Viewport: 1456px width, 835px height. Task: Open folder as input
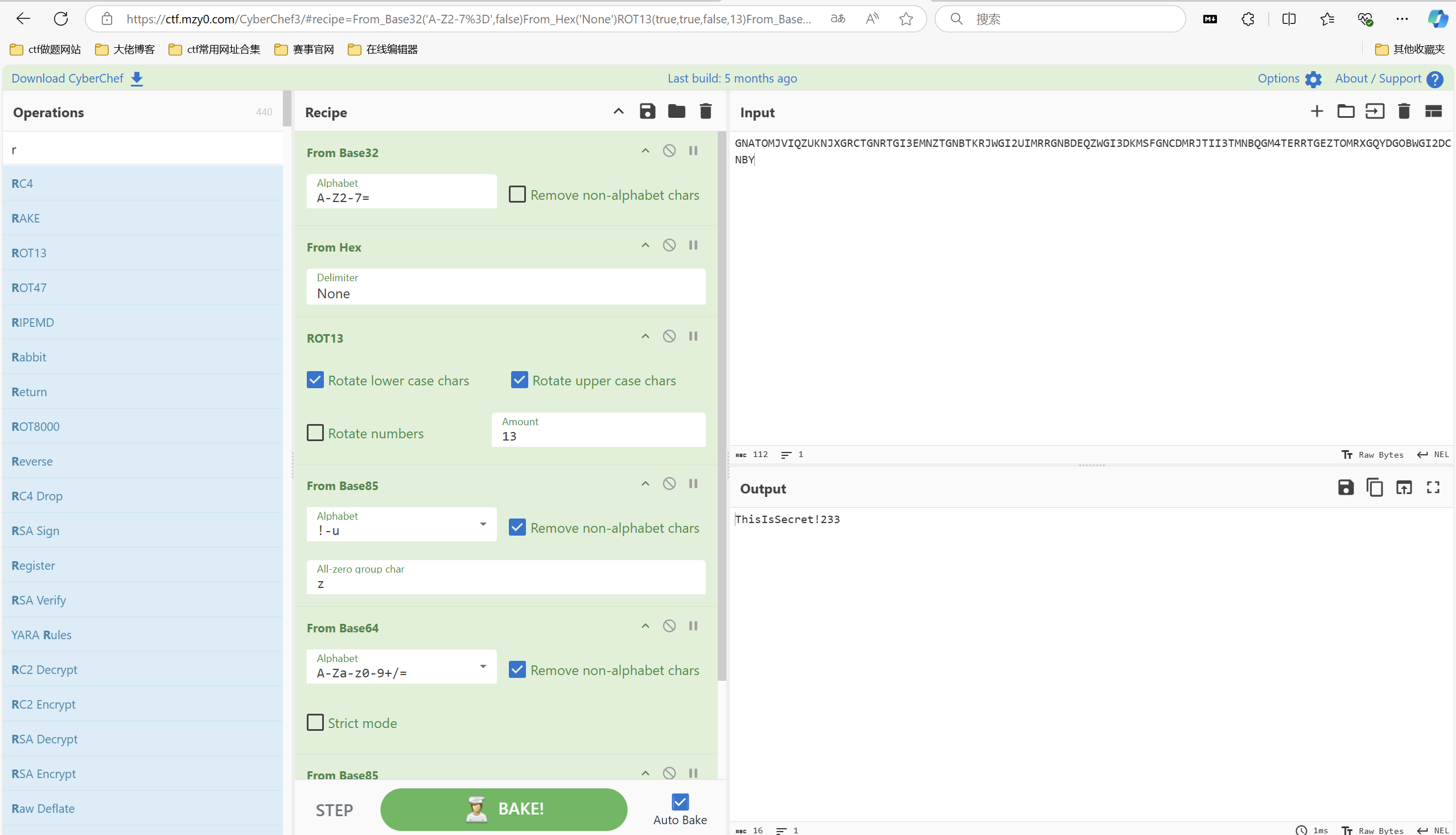point(1346,111)
